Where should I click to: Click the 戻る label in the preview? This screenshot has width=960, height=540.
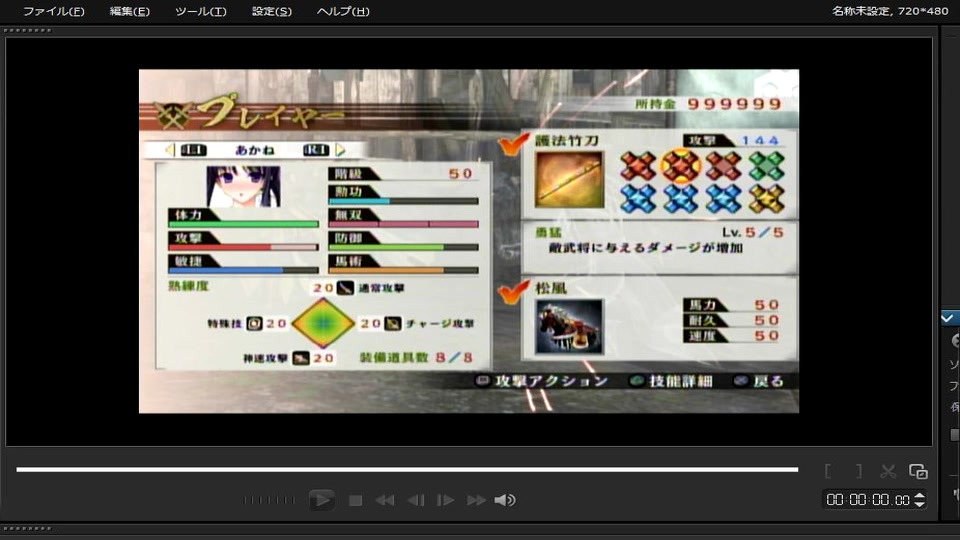pos(768,381)
